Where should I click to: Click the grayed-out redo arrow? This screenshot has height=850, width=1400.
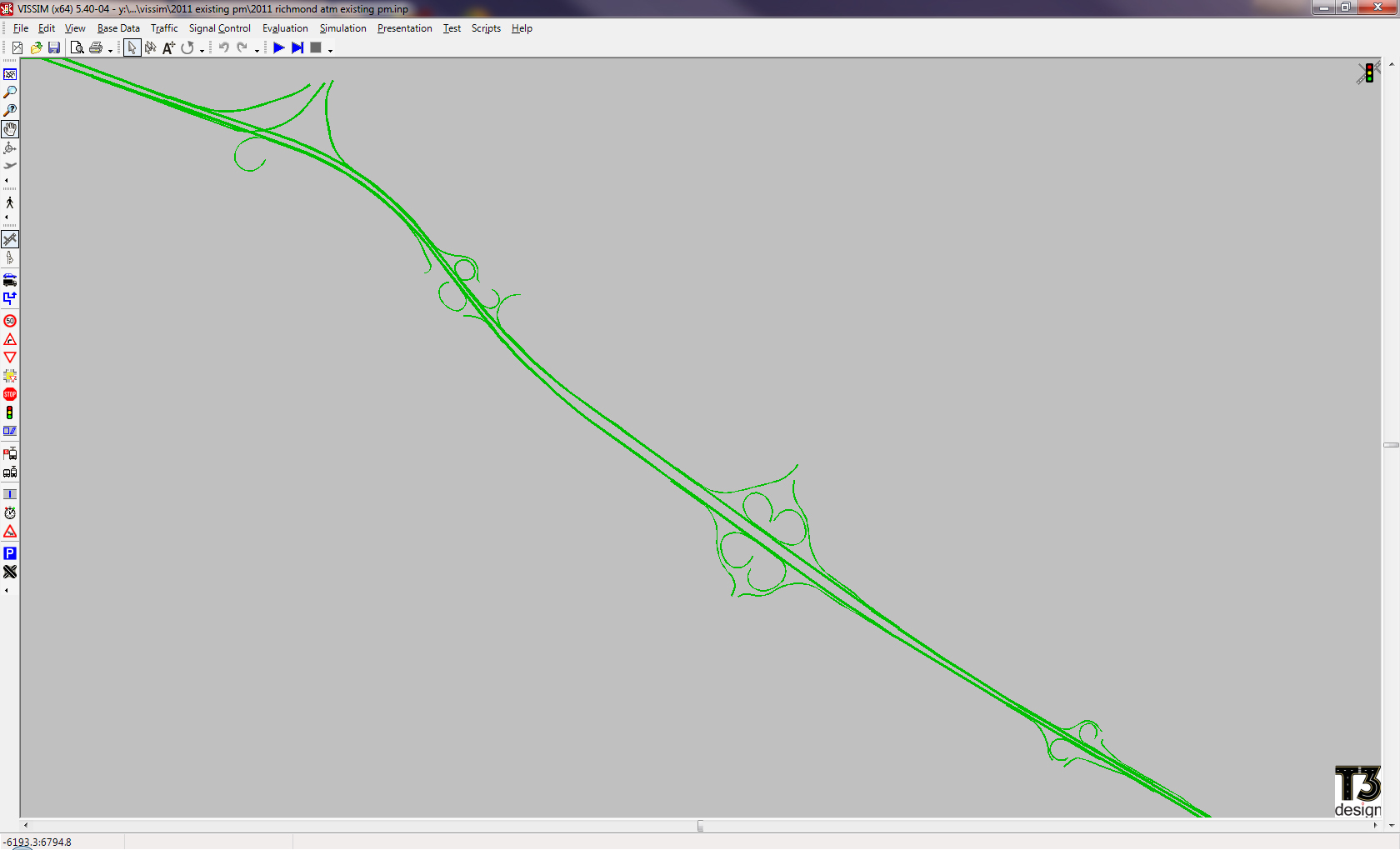pos(242,48)
